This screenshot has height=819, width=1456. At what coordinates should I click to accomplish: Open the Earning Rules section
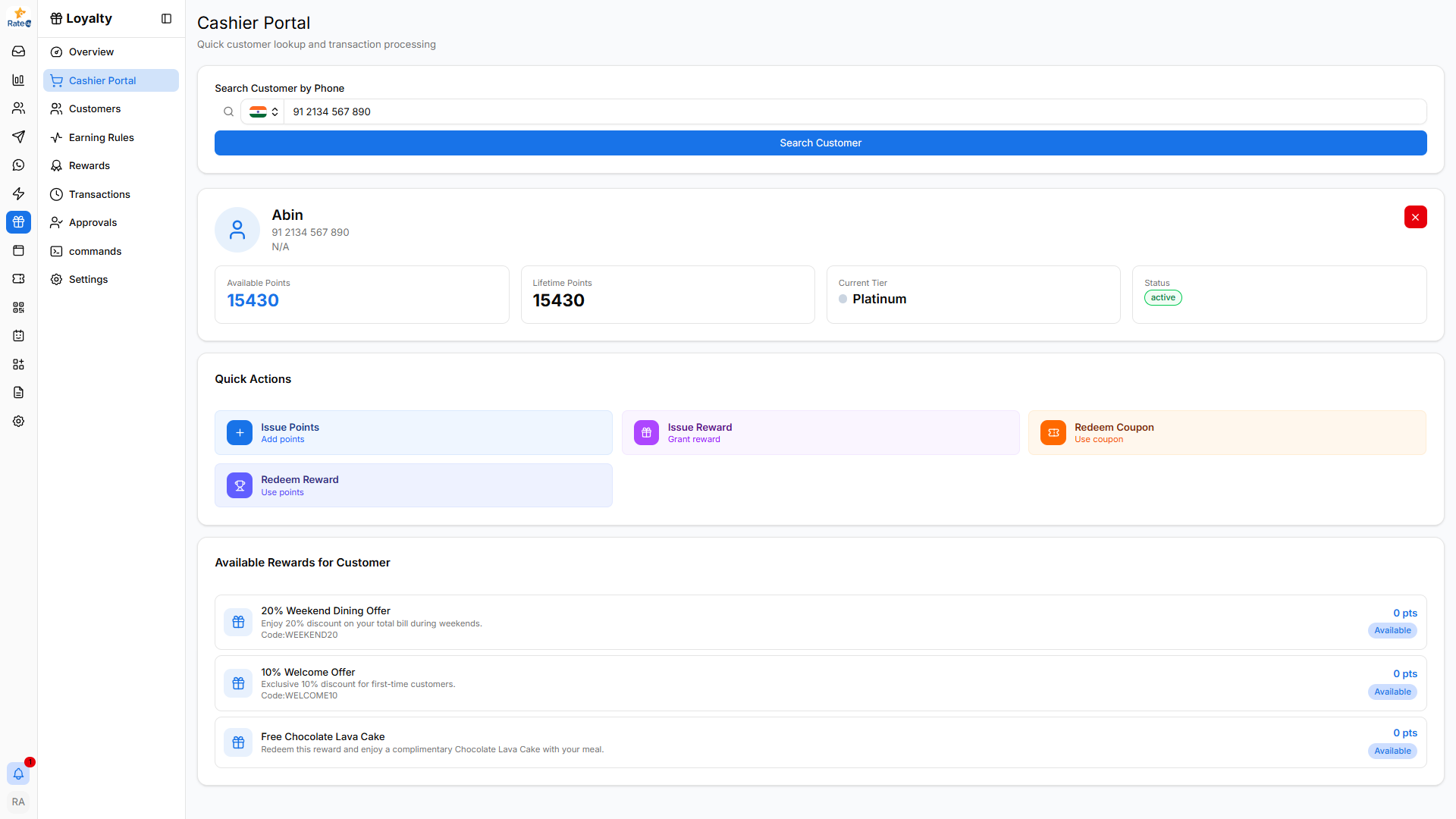tap(101, 137)
